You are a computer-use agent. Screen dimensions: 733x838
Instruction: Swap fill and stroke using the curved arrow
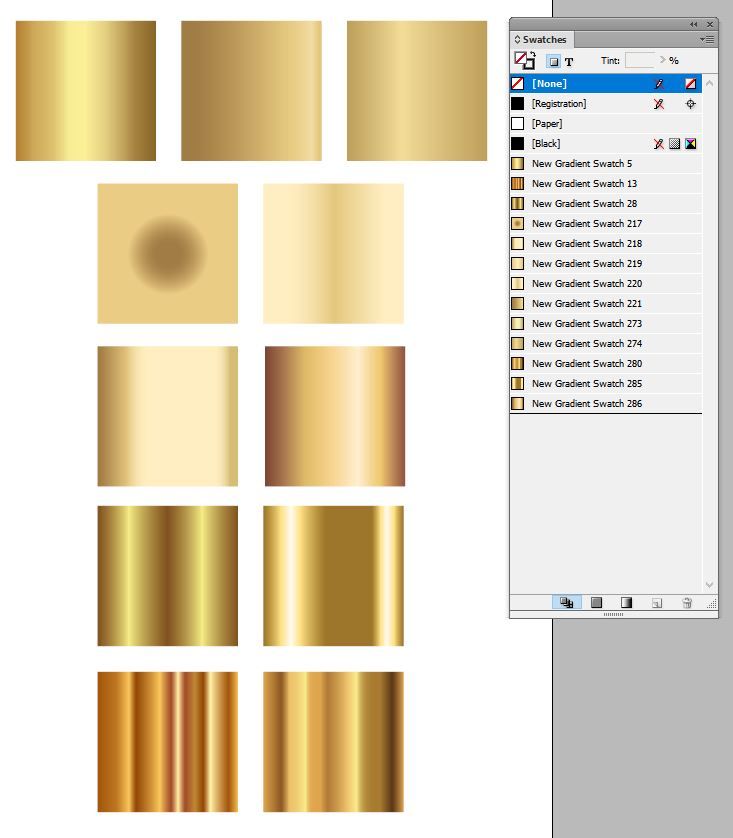click(x=532, y=55)
